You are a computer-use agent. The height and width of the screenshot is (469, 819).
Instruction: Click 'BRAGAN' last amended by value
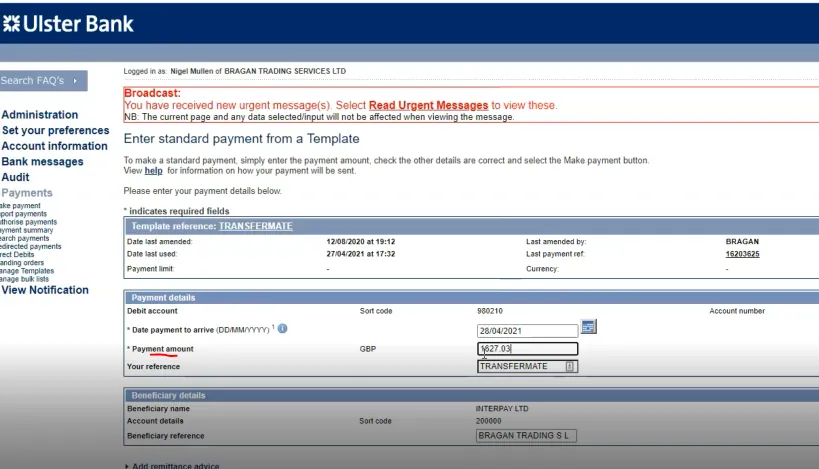[742, 242]
